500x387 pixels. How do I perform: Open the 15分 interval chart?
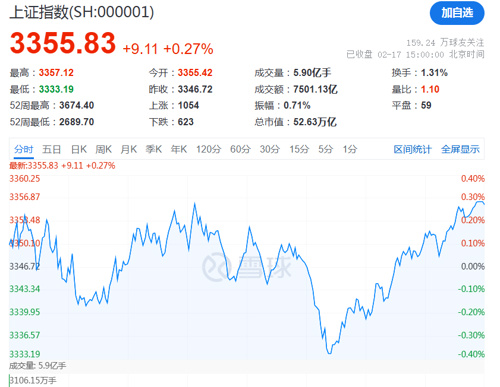[x=299, y=149]
